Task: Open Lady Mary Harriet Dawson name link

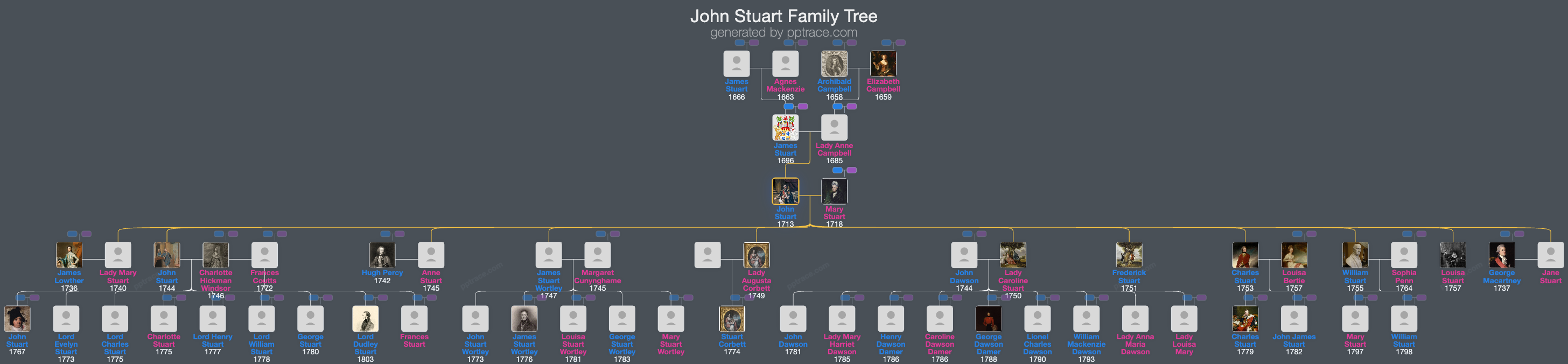Action: tap(842, 344)
